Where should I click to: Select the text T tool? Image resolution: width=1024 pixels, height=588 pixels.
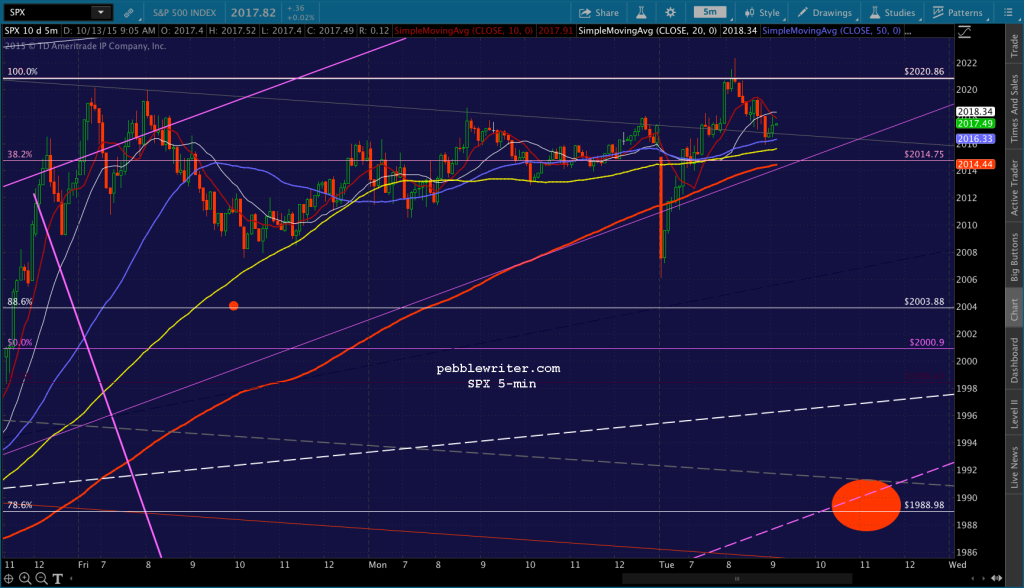57,579
